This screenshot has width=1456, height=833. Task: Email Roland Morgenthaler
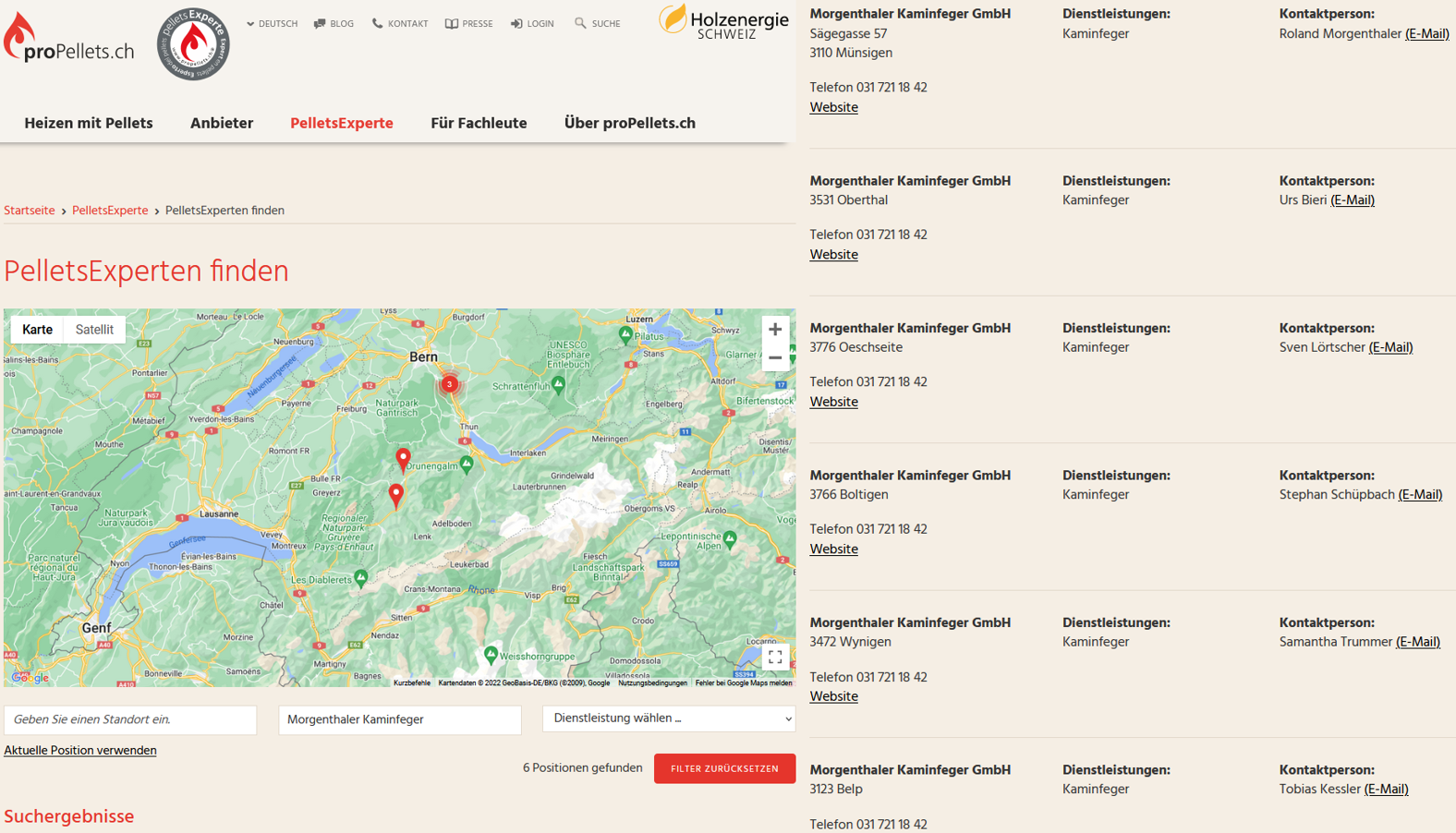(1427, 34)
